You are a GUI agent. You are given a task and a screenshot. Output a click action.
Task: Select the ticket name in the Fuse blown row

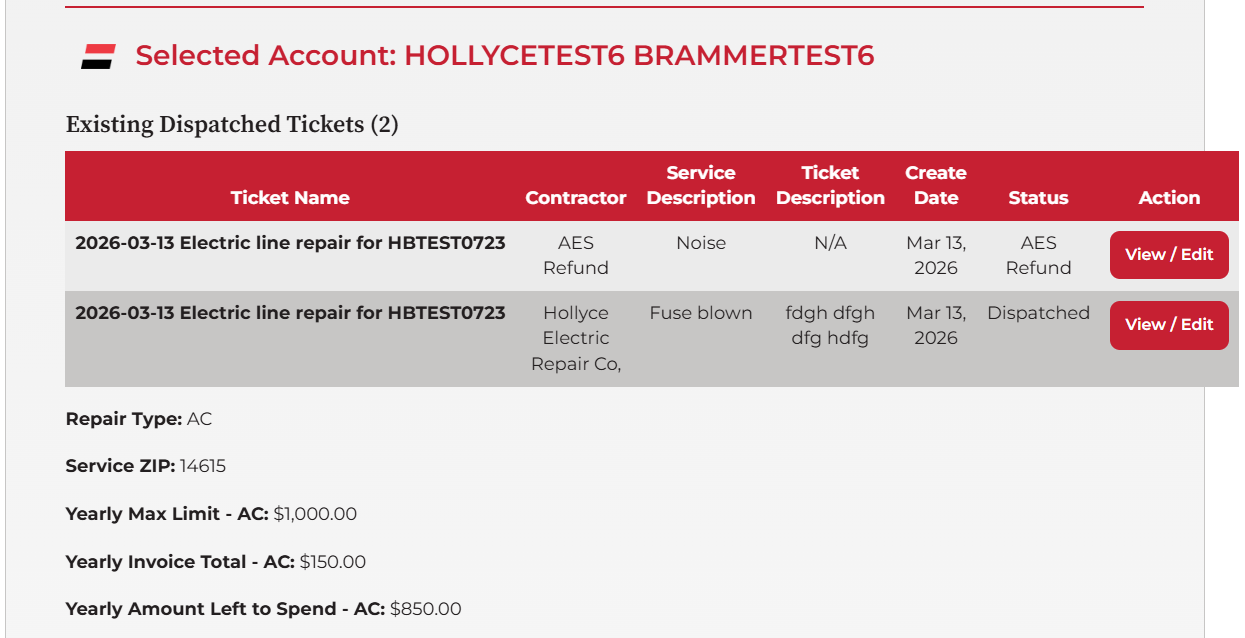point(290,313)
